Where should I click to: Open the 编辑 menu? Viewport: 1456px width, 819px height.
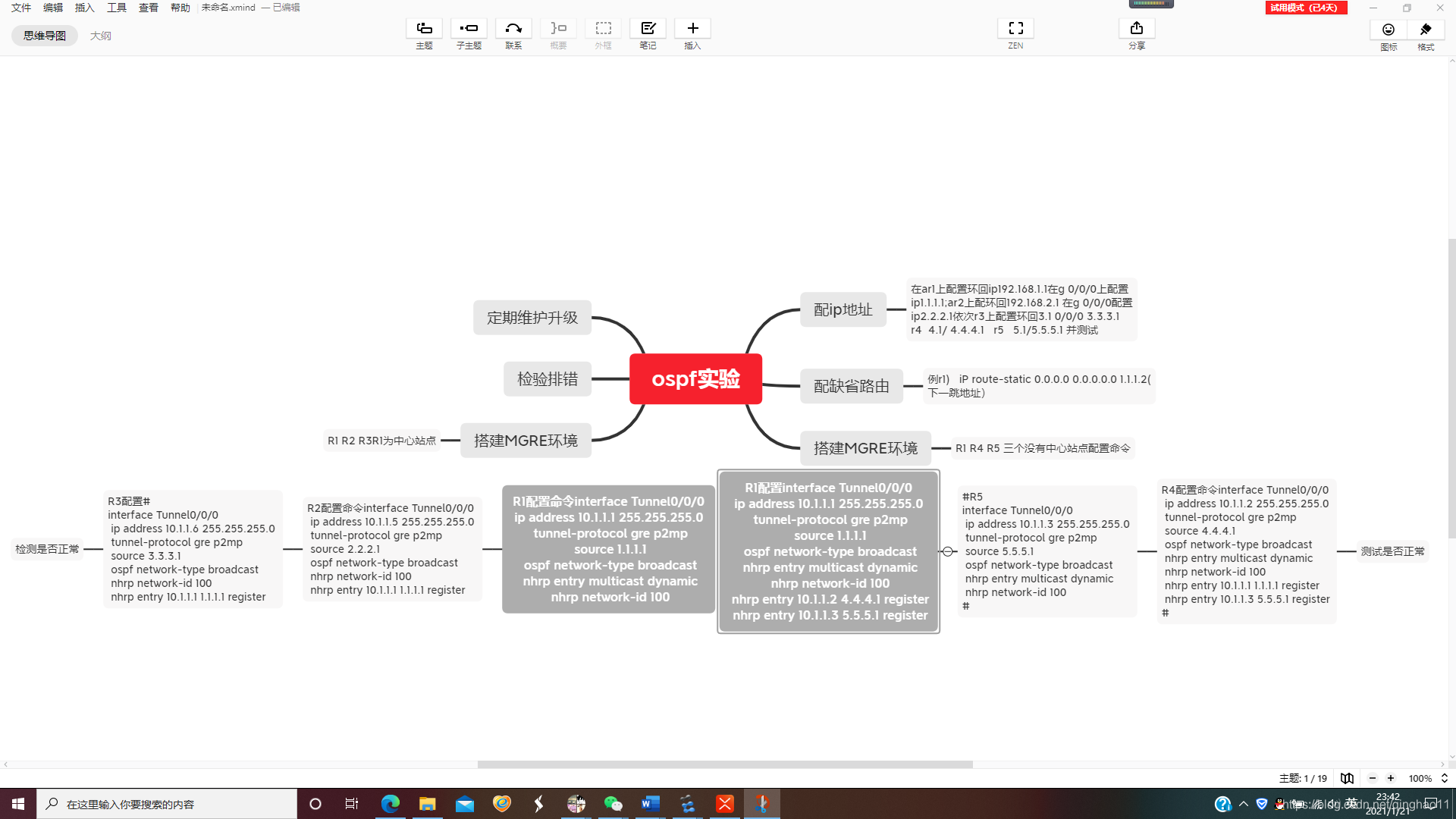[53, 8]
